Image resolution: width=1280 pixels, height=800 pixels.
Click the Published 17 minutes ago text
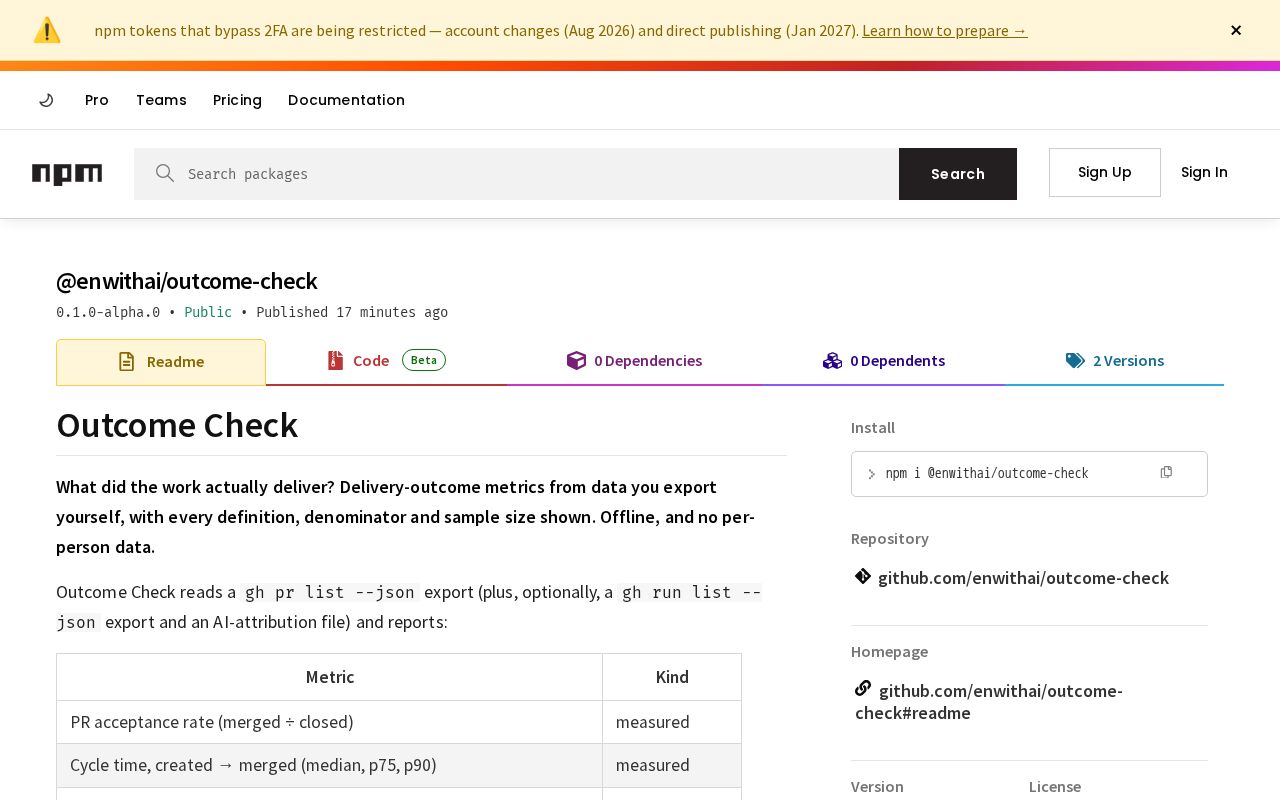352,312
